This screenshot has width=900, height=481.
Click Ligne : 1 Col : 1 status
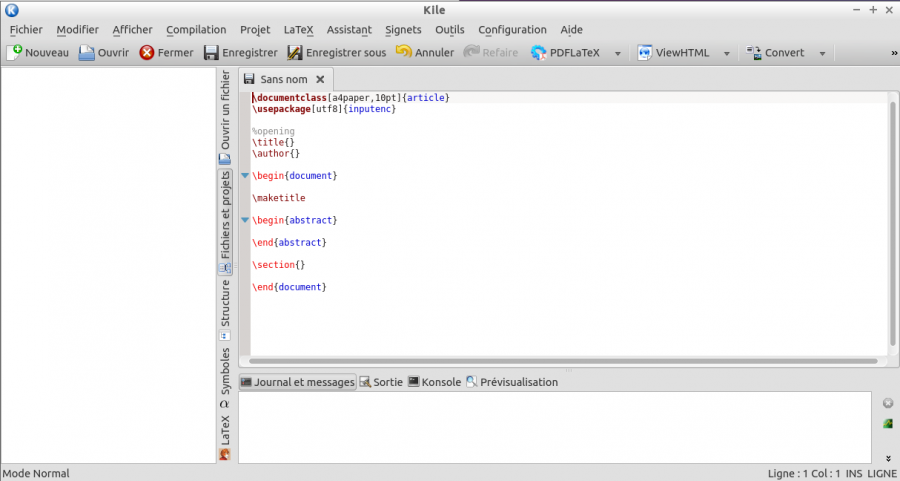coord(804,474)
